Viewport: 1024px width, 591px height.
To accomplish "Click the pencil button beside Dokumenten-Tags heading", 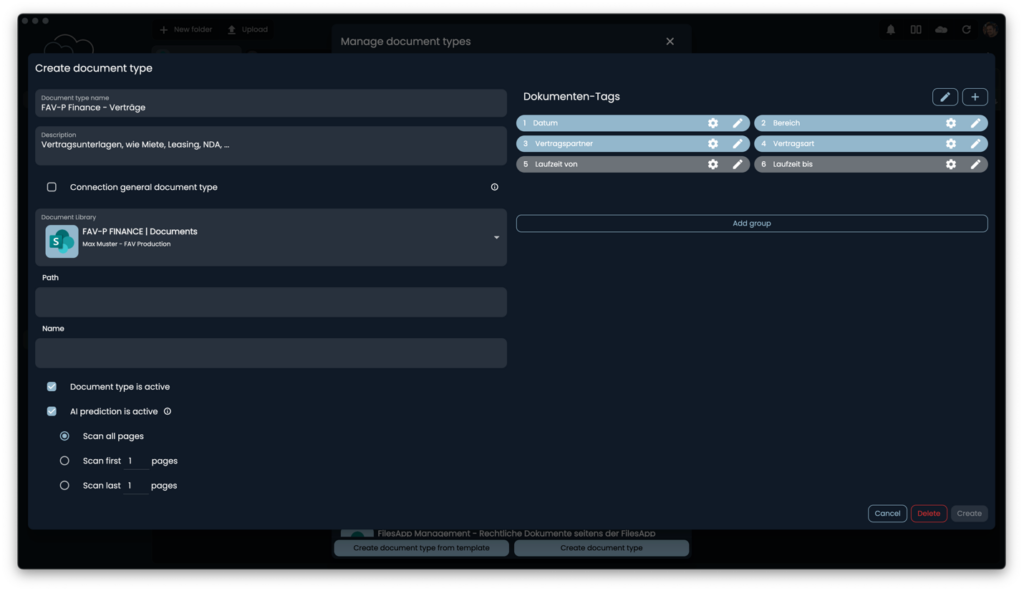I will coord(945,97).
